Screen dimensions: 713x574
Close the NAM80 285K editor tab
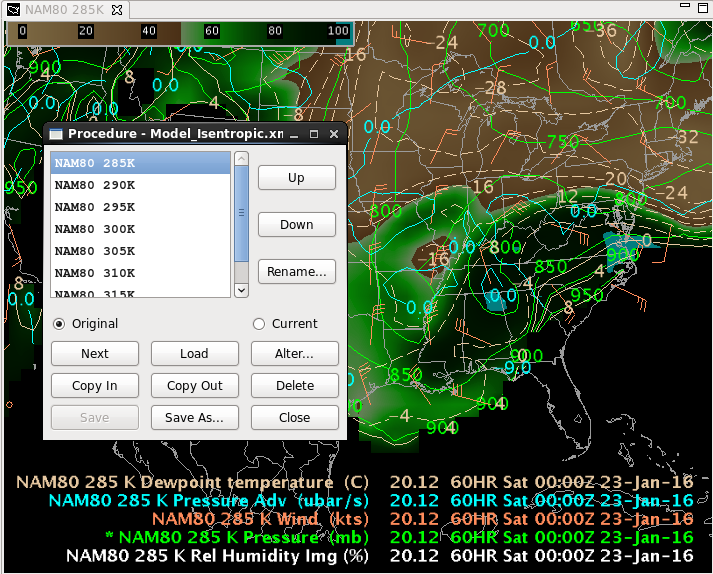(117, 10)
